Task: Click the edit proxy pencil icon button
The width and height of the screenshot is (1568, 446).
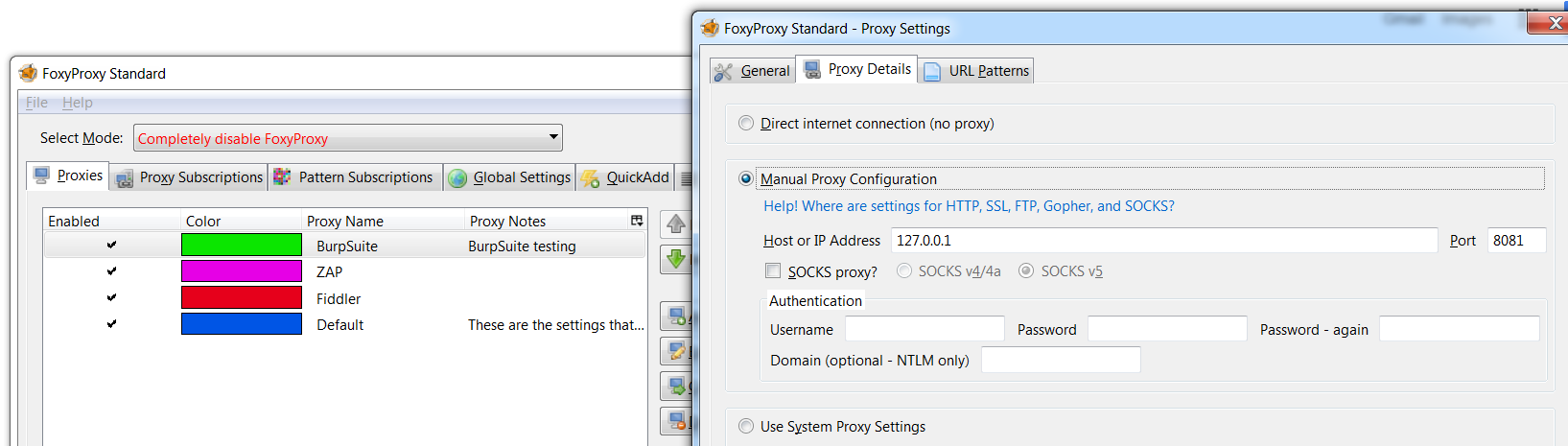Action: pos(676,351)
